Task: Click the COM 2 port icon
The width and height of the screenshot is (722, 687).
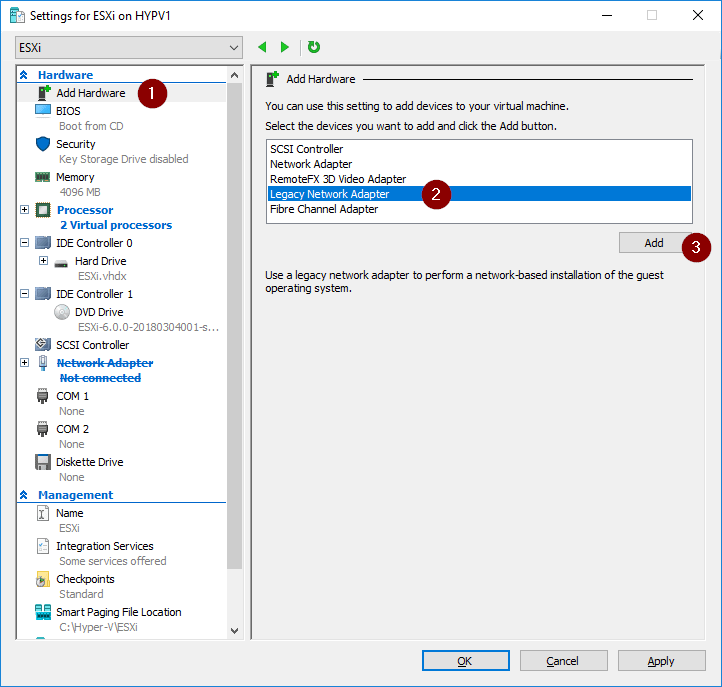Action: (42, 429)
